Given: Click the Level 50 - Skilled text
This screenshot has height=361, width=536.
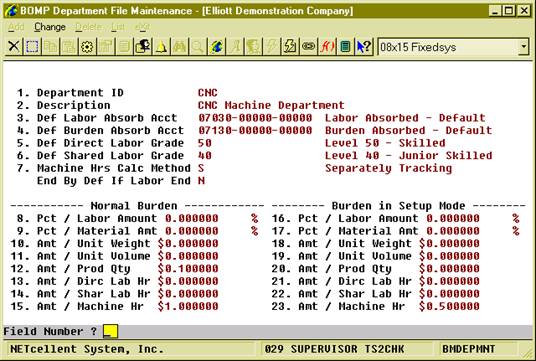Looking at the screenshot, I should click(385, 143).
